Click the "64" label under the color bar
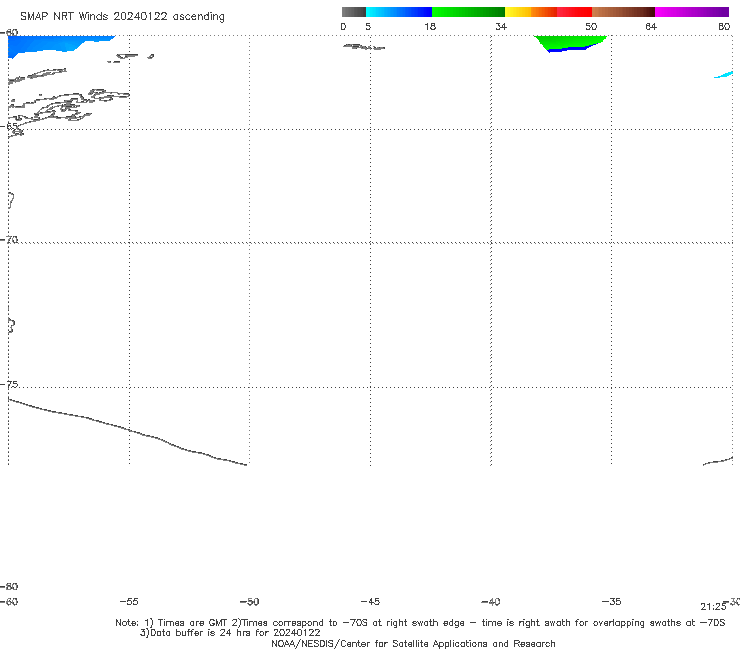Viewport: 740px width, 650px height. coord(651,26)
